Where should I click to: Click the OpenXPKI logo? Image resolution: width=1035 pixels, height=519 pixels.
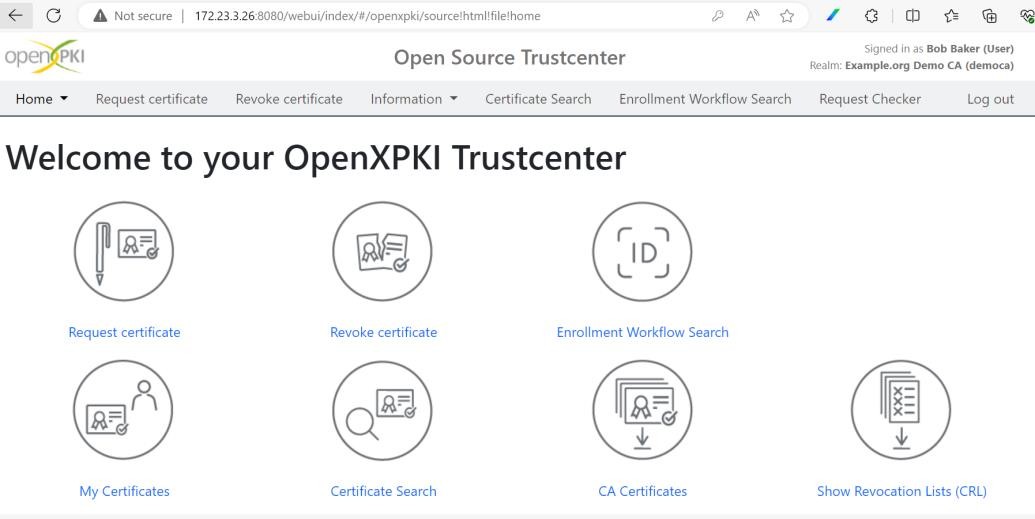coord(44,57)
